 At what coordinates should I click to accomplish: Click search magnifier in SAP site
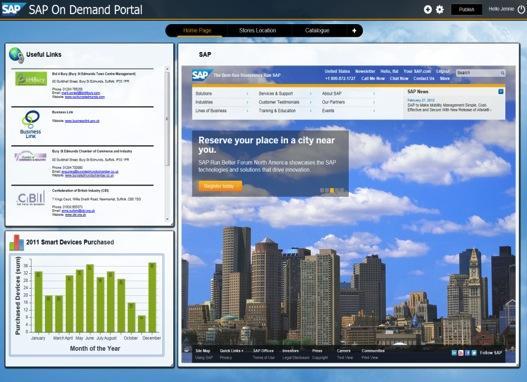(502, 73)
